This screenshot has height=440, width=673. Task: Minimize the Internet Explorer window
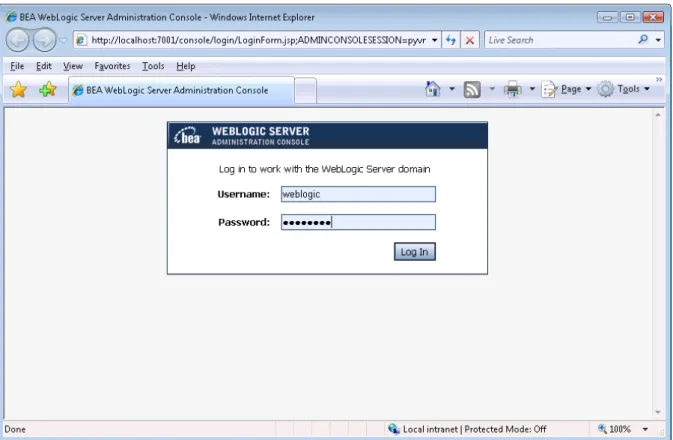pos(607,18)
